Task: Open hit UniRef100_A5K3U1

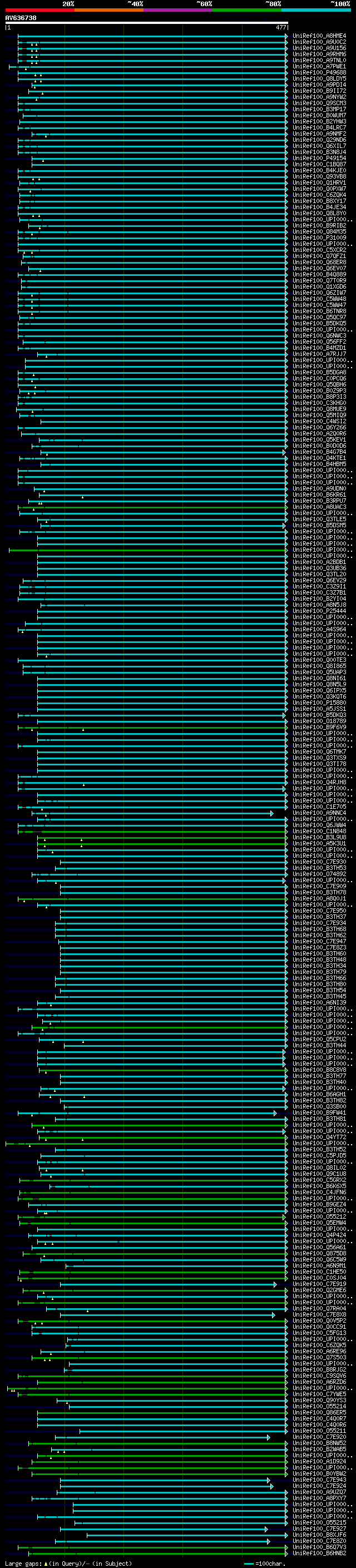Action: pos(319,844)
